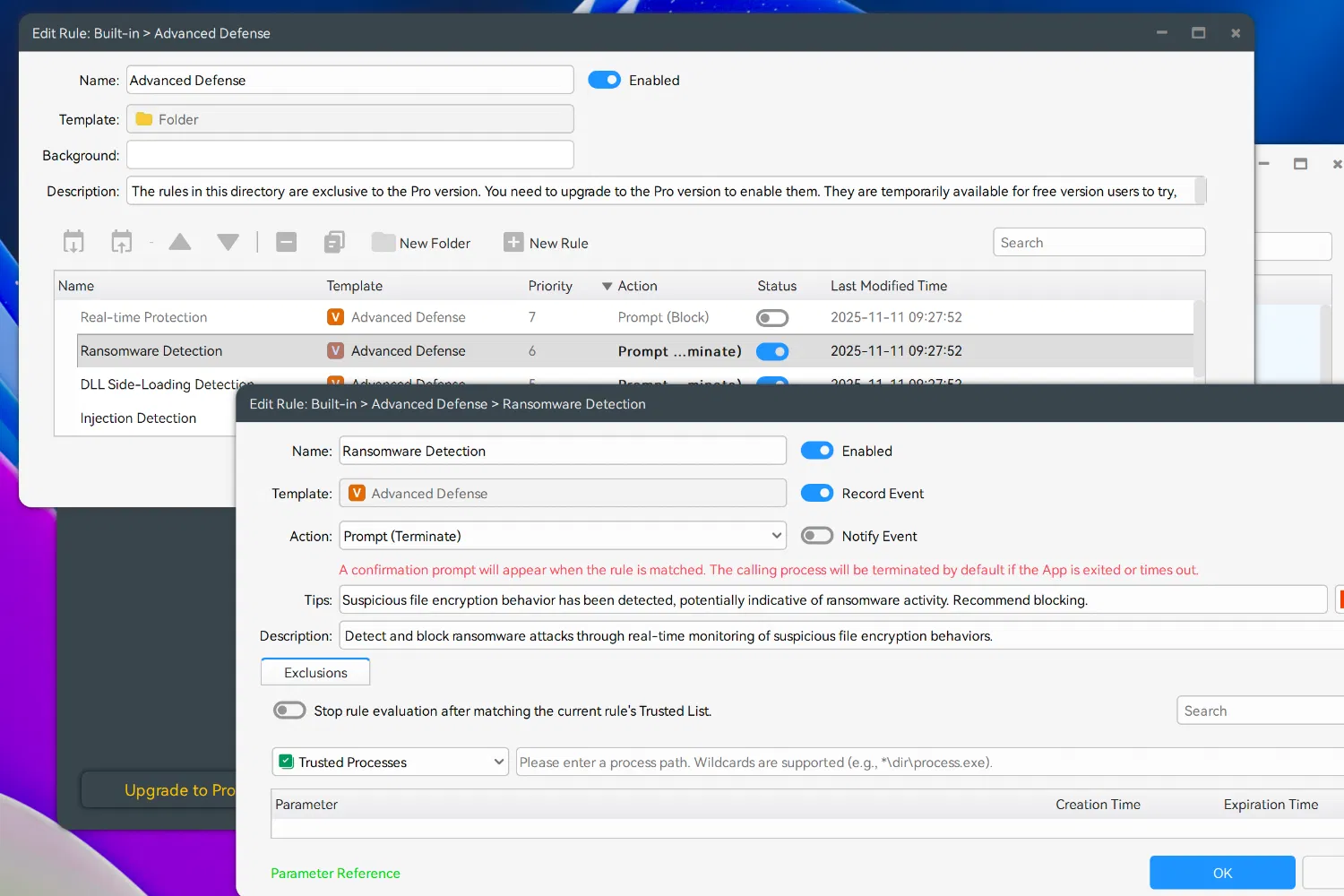Click the Expiration Time column header
The width and height of the screenshot is (1344, 896).
tap(1271, 805)
